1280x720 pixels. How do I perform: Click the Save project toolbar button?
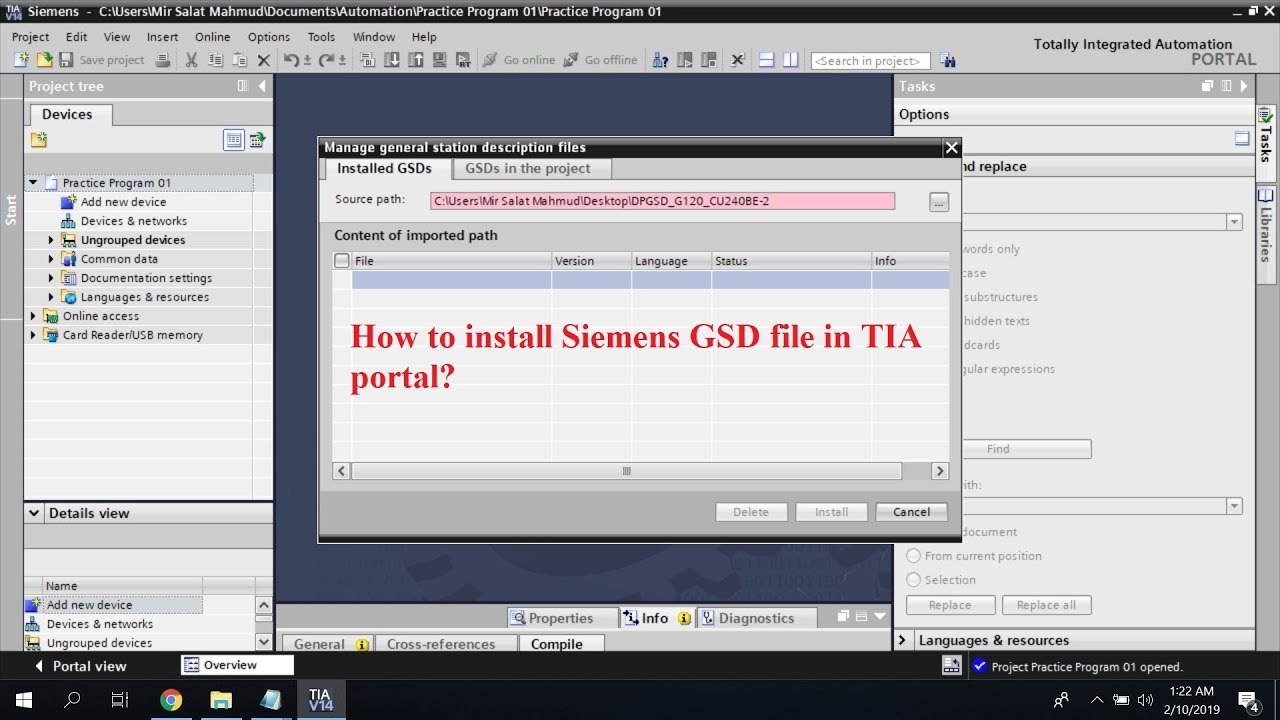101,60
